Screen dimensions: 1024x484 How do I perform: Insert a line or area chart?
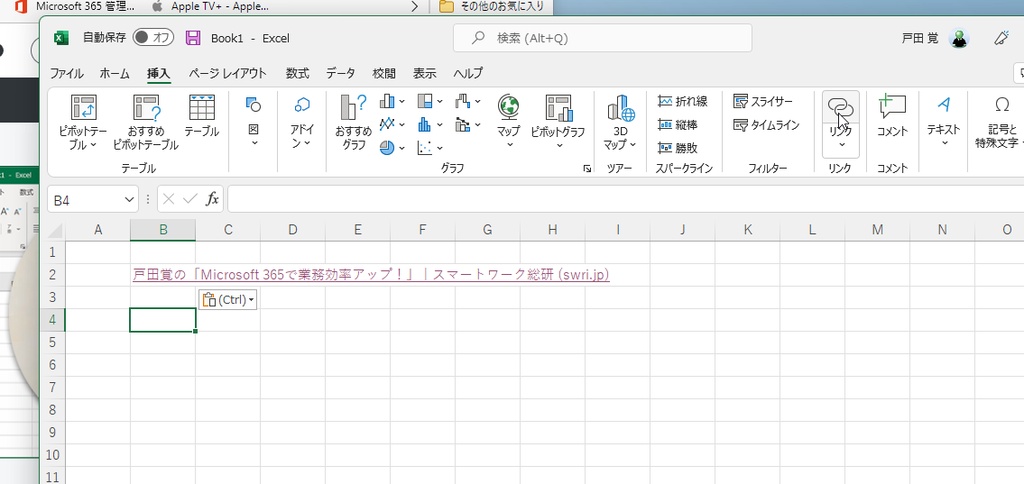pos(387,124)
